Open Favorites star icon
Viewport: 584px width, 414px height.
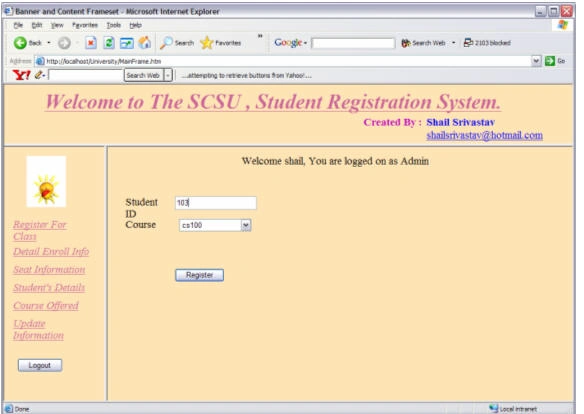[206, 43]
